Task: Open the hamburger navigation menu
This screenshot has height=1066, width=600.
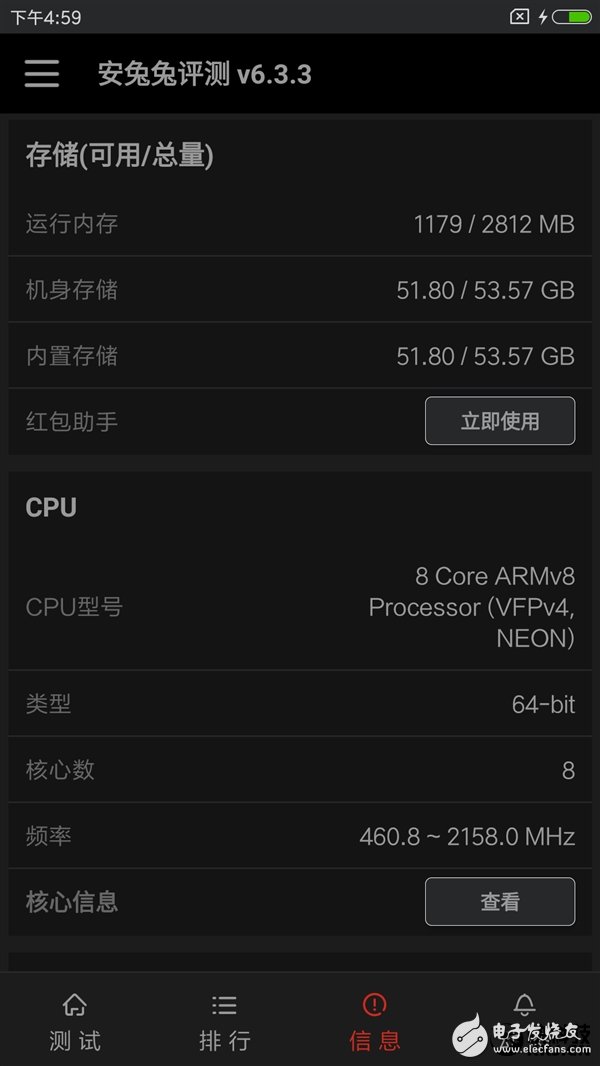Action: coord(41,73)
